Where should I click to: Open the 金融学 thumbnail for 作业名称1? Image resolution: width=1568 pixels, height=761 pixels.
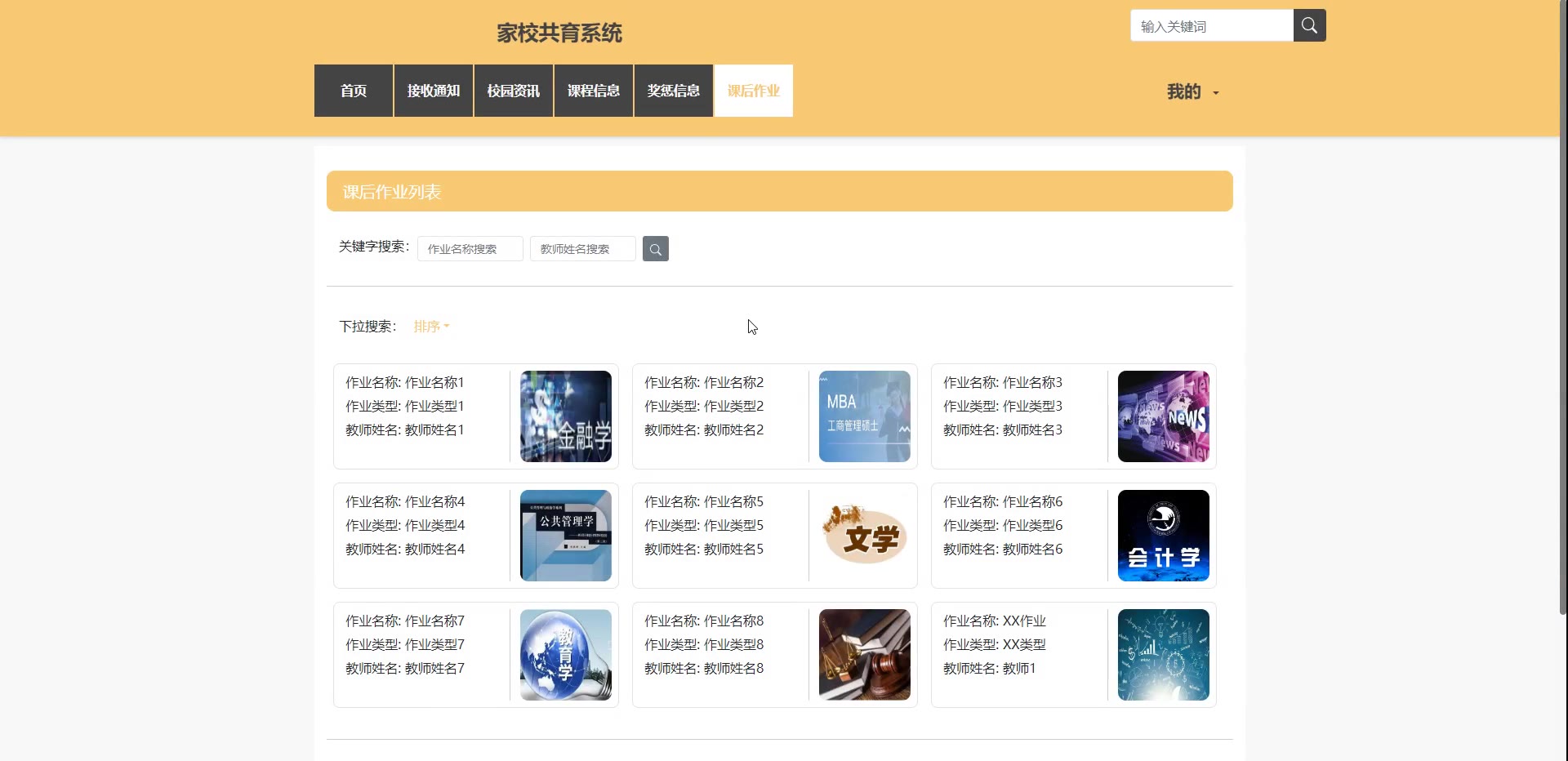pyautogui.click(x=566, y=416)
